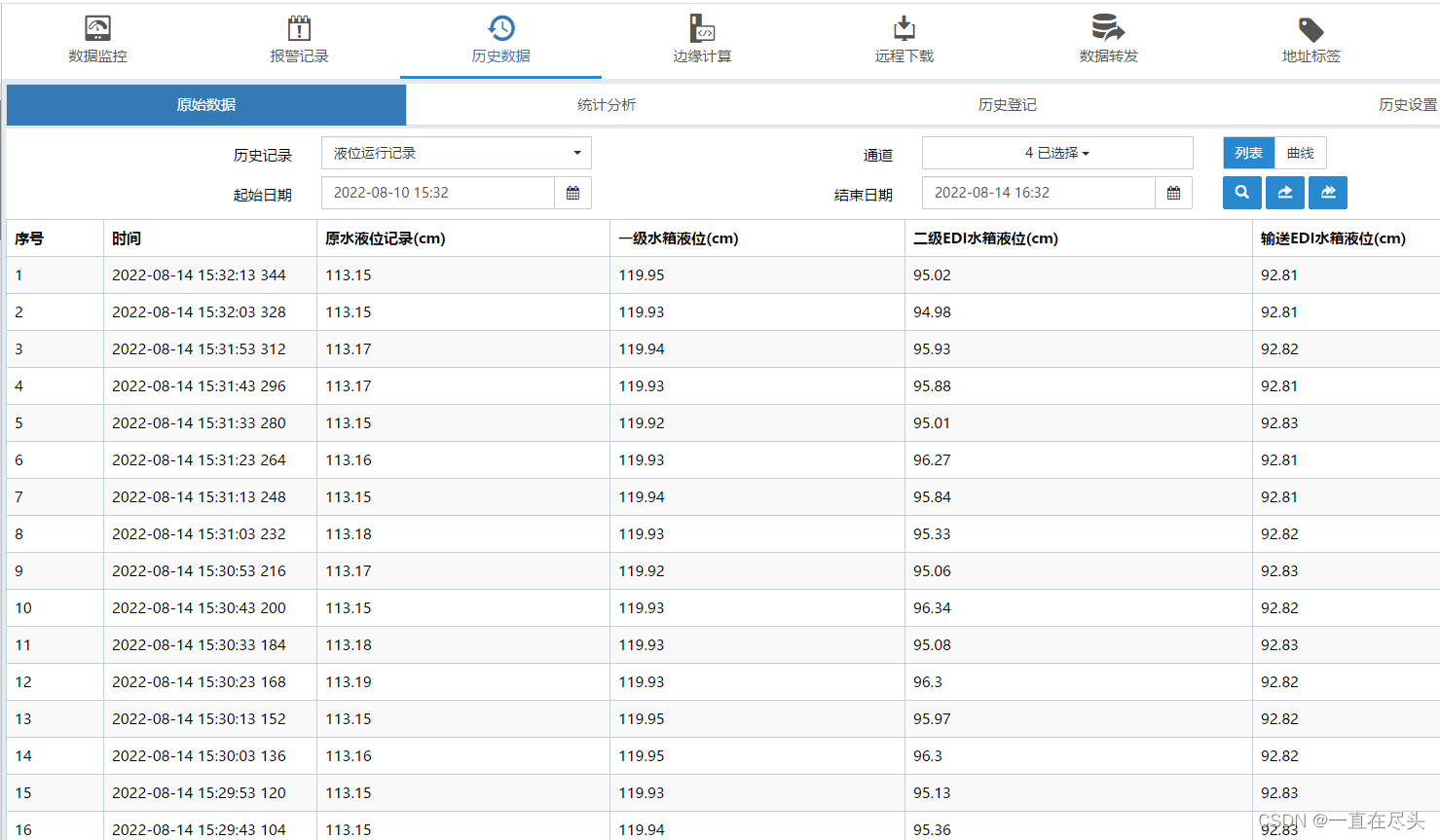Screen dimensions: 1440x840
Task: Click the value 95.01 in row 5
Action: 932,423
